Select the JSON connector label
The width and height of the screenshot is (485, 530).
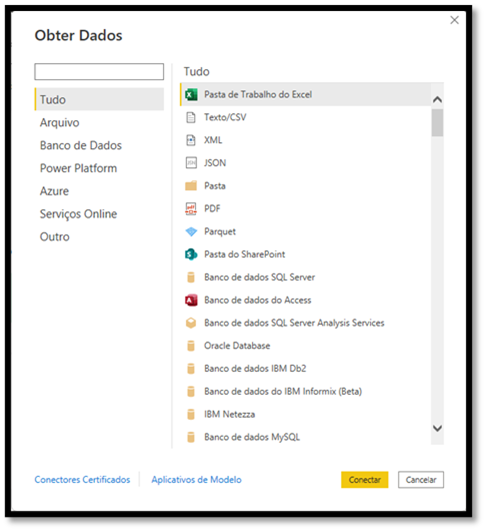[x=215, y=163]
